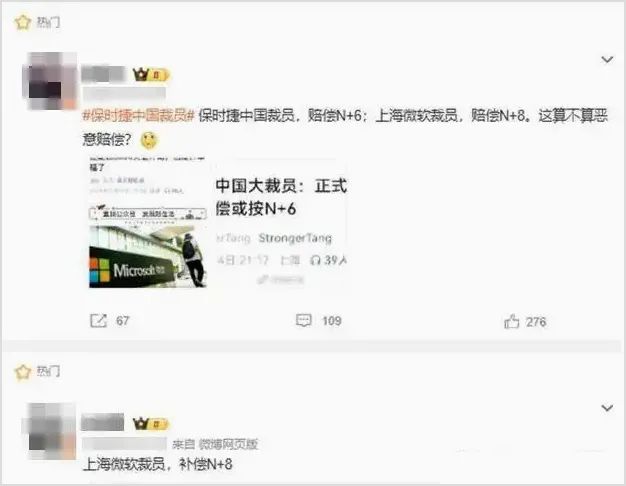Click the thinking emoji in first post
Viewport: 626px width, 486px height.
click(x=149, y=140)
